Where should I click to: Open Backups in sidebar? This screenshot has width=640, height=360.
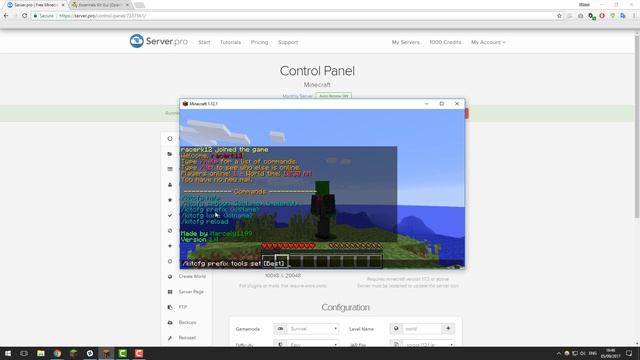pyautogui.click(x=187, y=322)
